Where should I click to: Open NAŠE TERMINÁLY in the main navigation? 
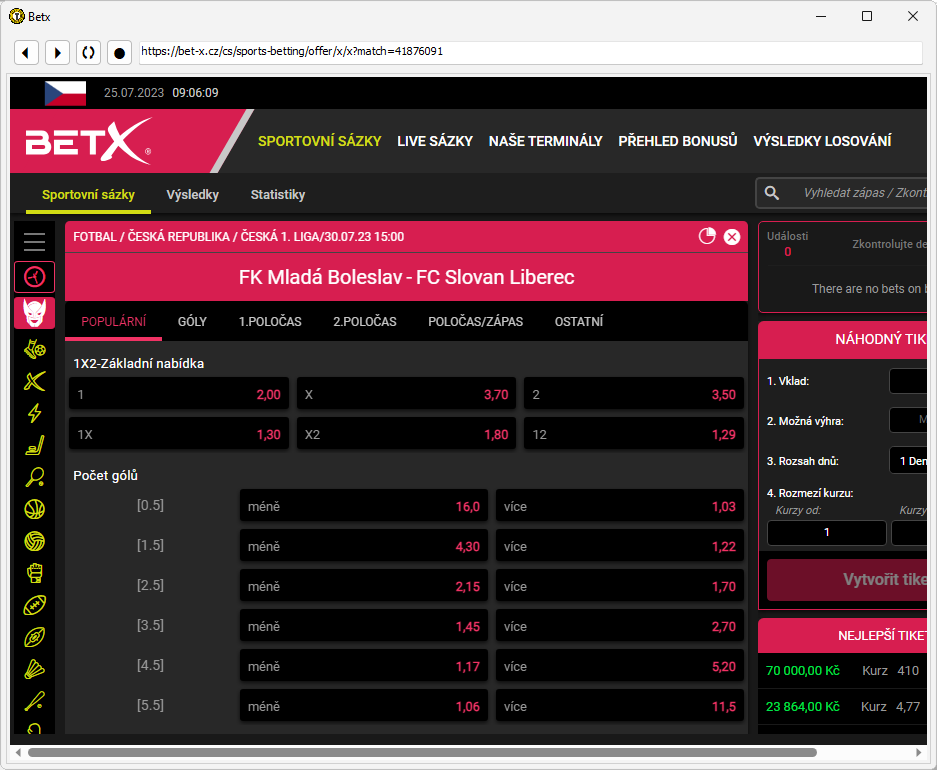click(x=546, y=141)
